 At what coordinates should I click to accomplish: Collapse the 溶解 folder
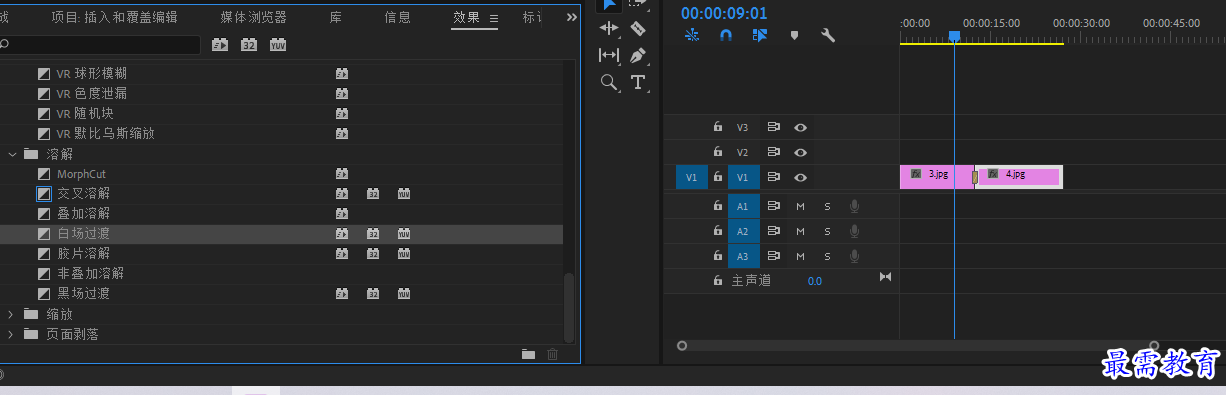pyautogui.click(x=12, y=154)
